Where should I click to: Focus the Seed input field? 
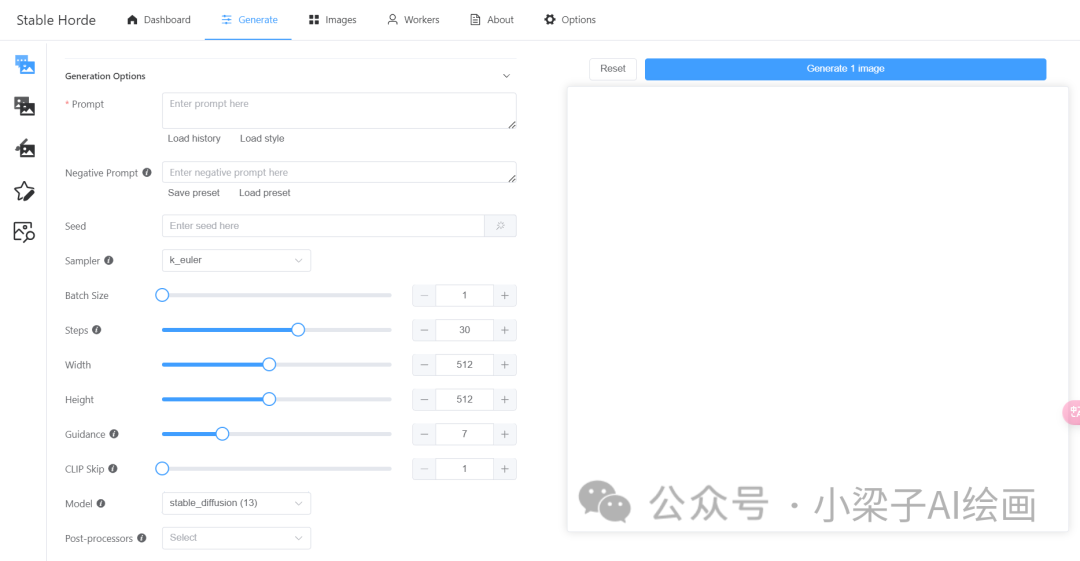tap(323, 226)
